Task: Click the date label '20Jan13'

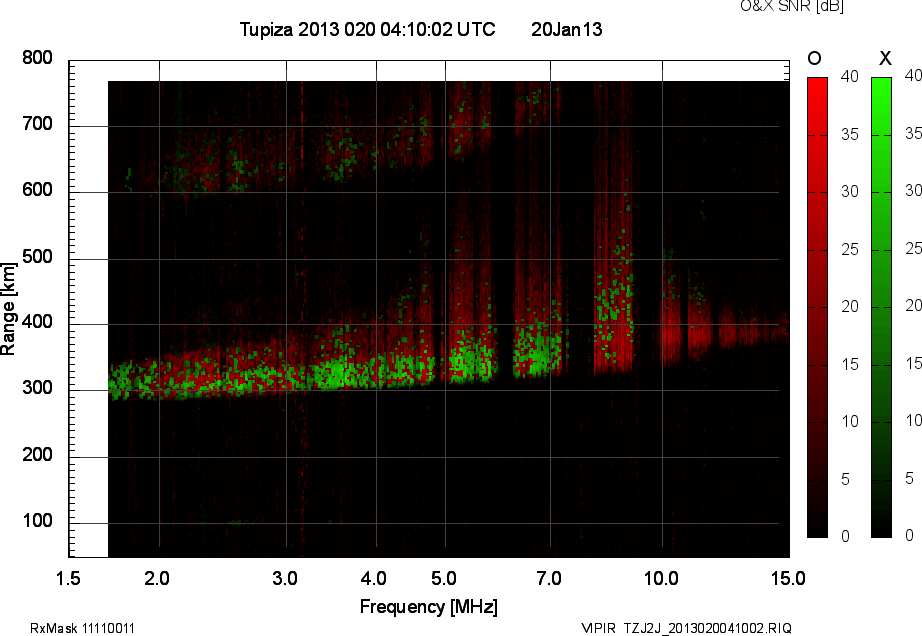Action: point(566,30)
